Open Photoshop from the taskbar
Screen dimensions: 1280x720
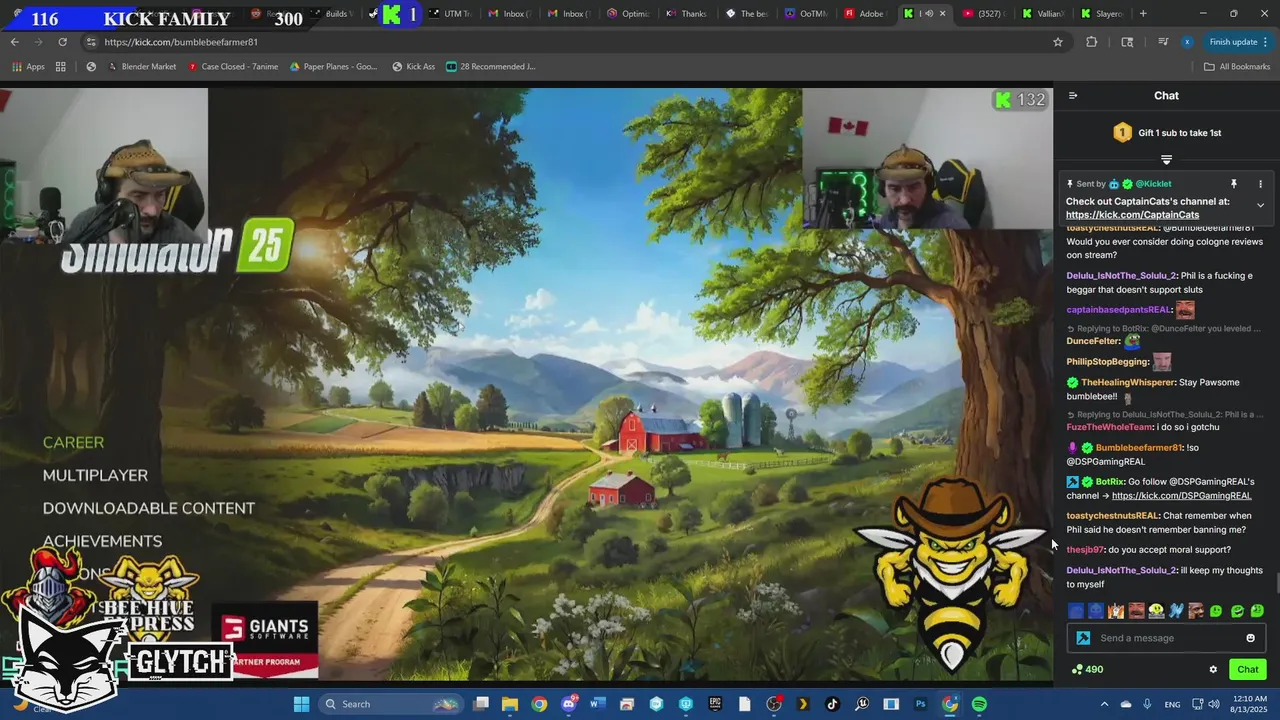click(920, 704)
